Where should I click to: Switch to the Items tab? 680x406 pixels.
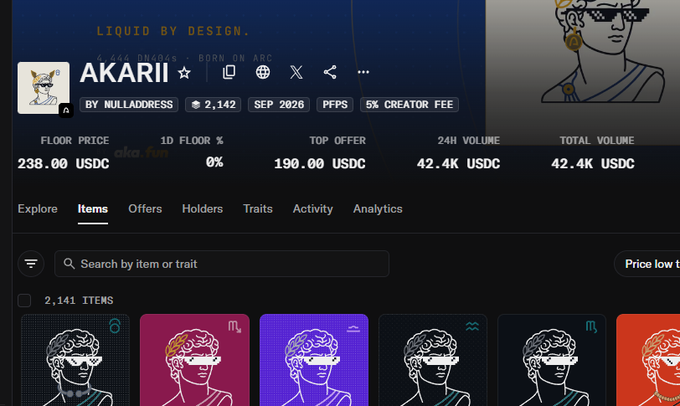point(93,209)
